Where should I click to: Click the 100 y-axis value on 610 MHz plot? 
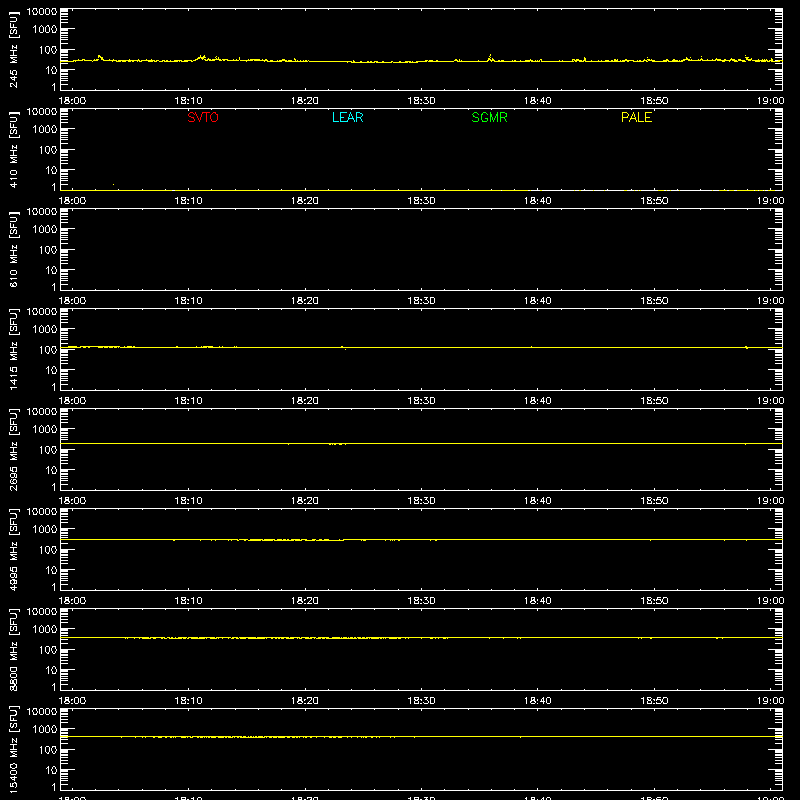(48, 250)
